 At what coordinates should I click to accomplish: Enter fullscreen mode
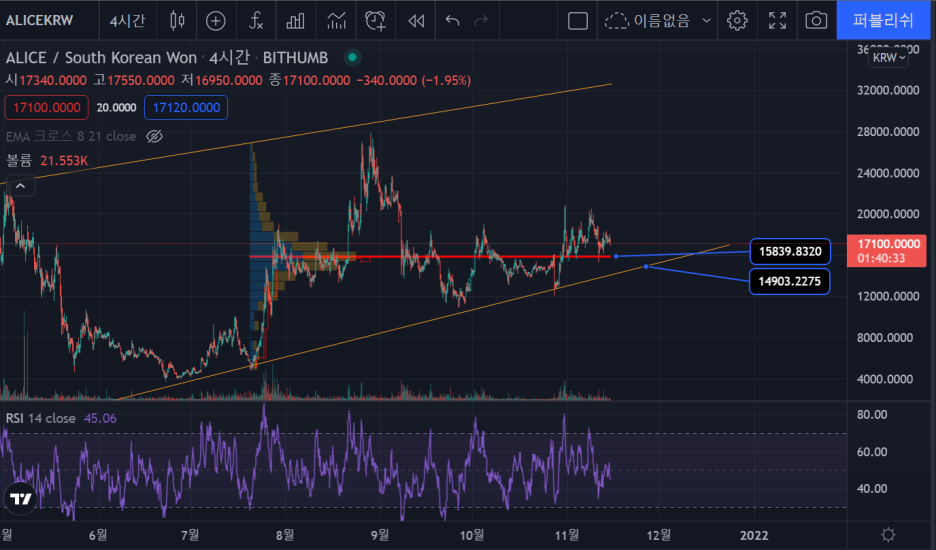pos(777,20)
